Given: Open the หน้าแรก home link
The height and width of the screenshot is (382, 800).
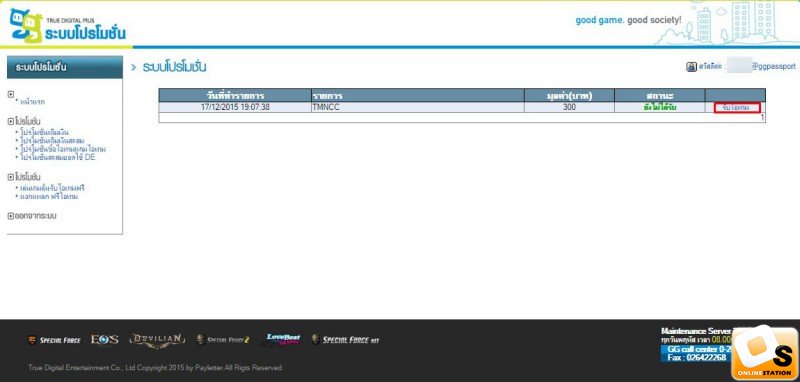Looking at the screenshot, I should [33, 102].
